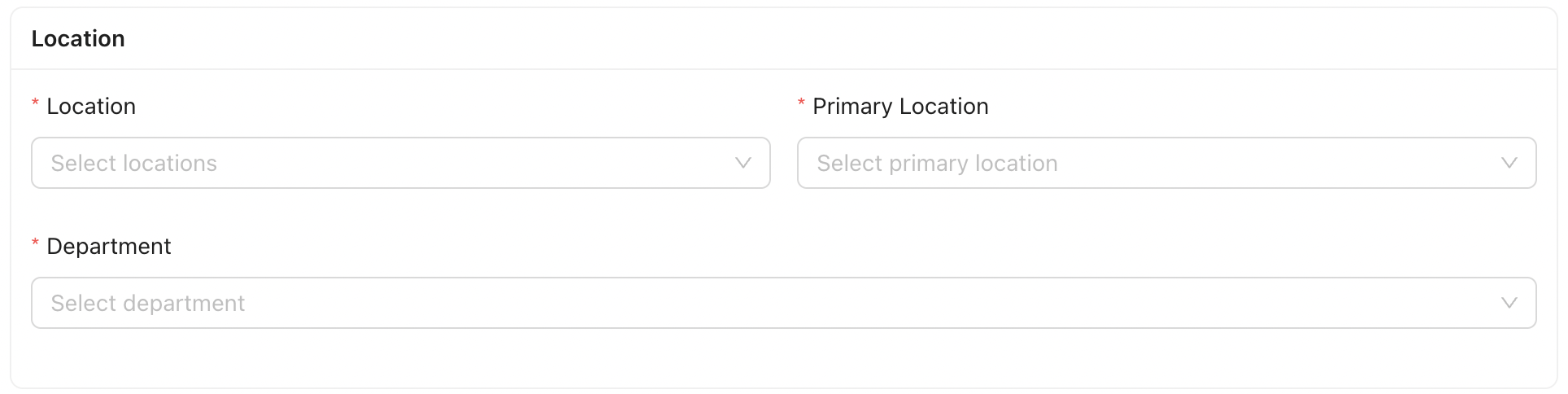This screenshot has height=394, width=1568.
Task: Click the red asterisk beside Primary Location
Action: (801, 103)
